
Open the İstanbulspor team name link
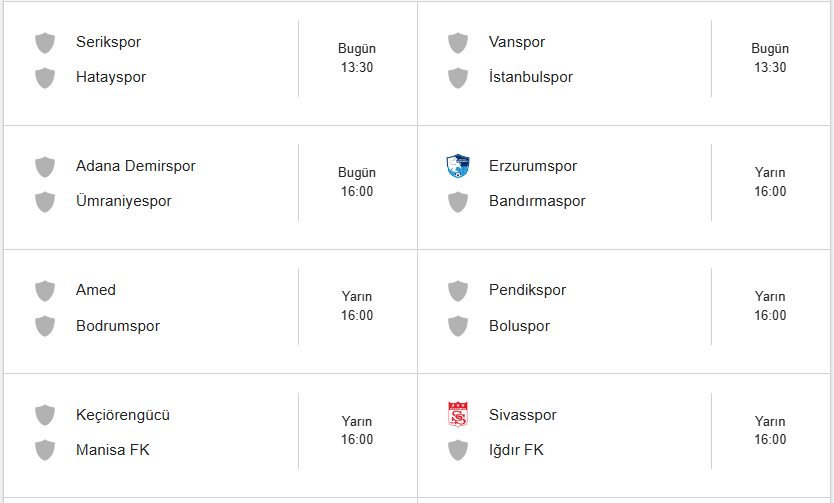pyautogui.click(x=531, y=77)
